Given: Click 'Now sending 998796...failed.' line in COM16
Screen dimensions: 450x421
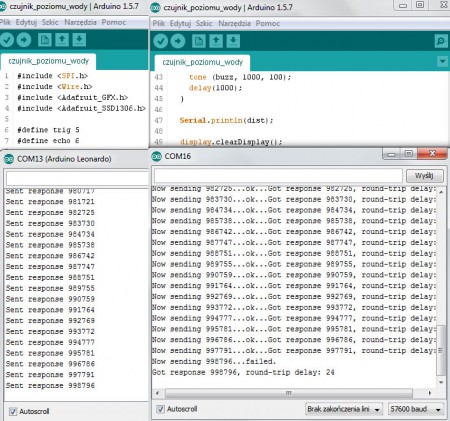Looking at the screenshot, I should (214, 362).
